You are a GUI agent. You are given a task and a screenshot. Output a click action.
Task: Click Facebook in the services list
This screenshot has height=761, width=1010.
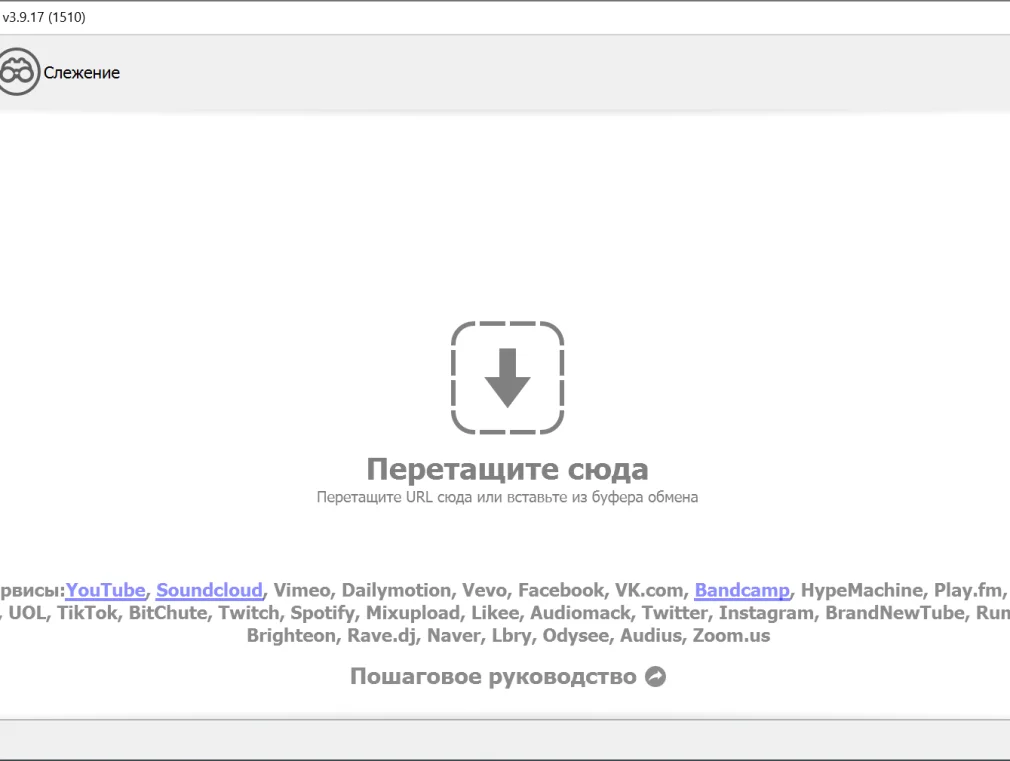point(561,590)
